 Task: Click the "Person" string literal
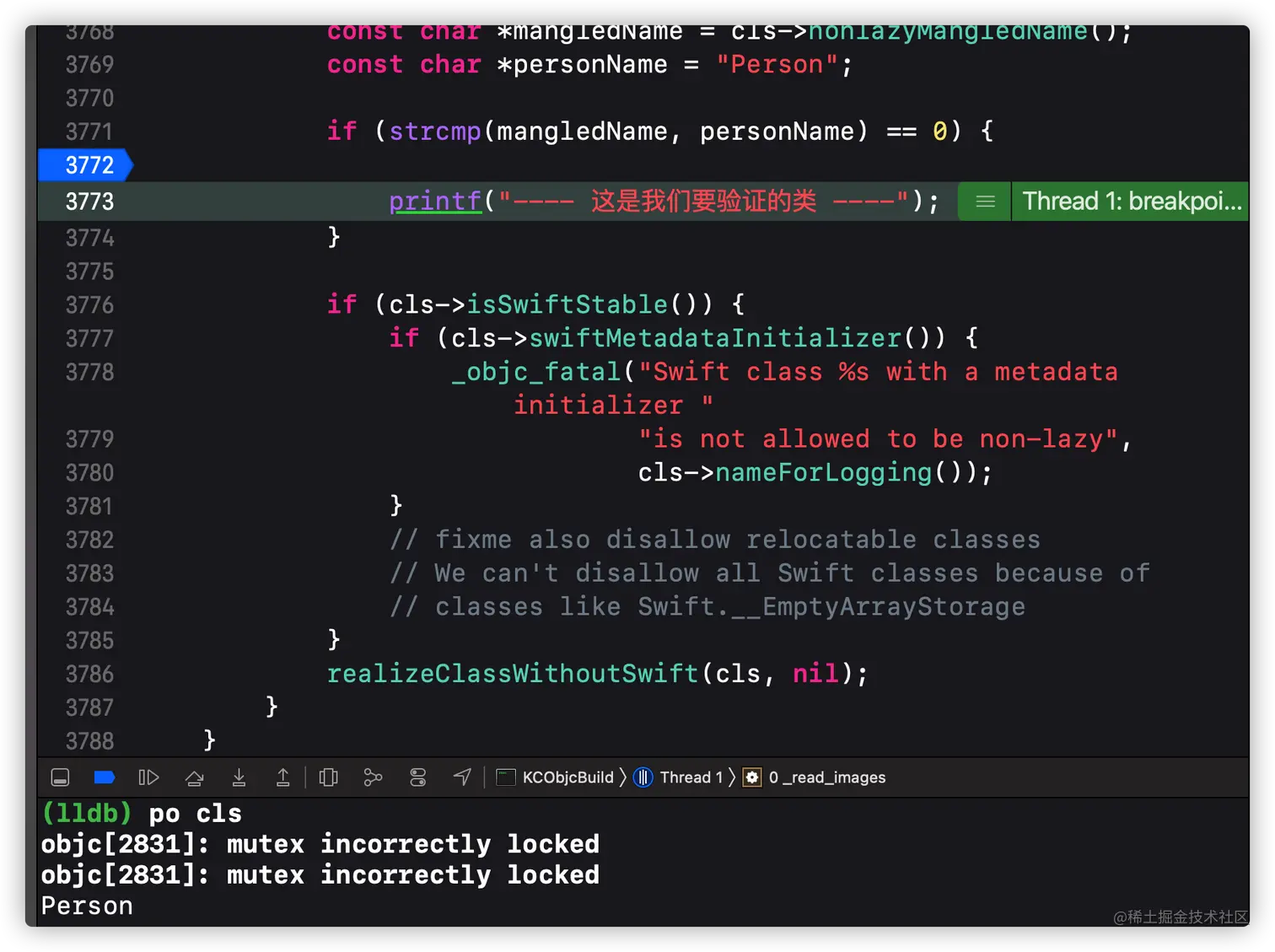777,65
